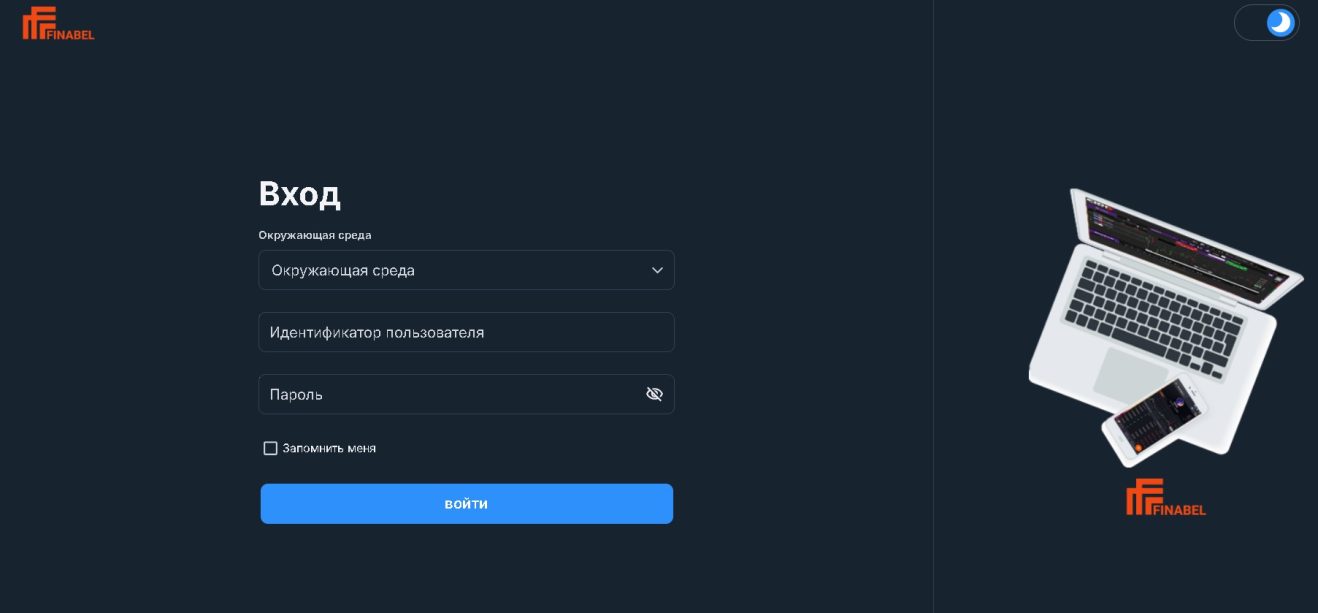Focus the "Идентификатор пользователя" input field
The height and width of the screenshot is (613, 1318).
pos(466,332)
